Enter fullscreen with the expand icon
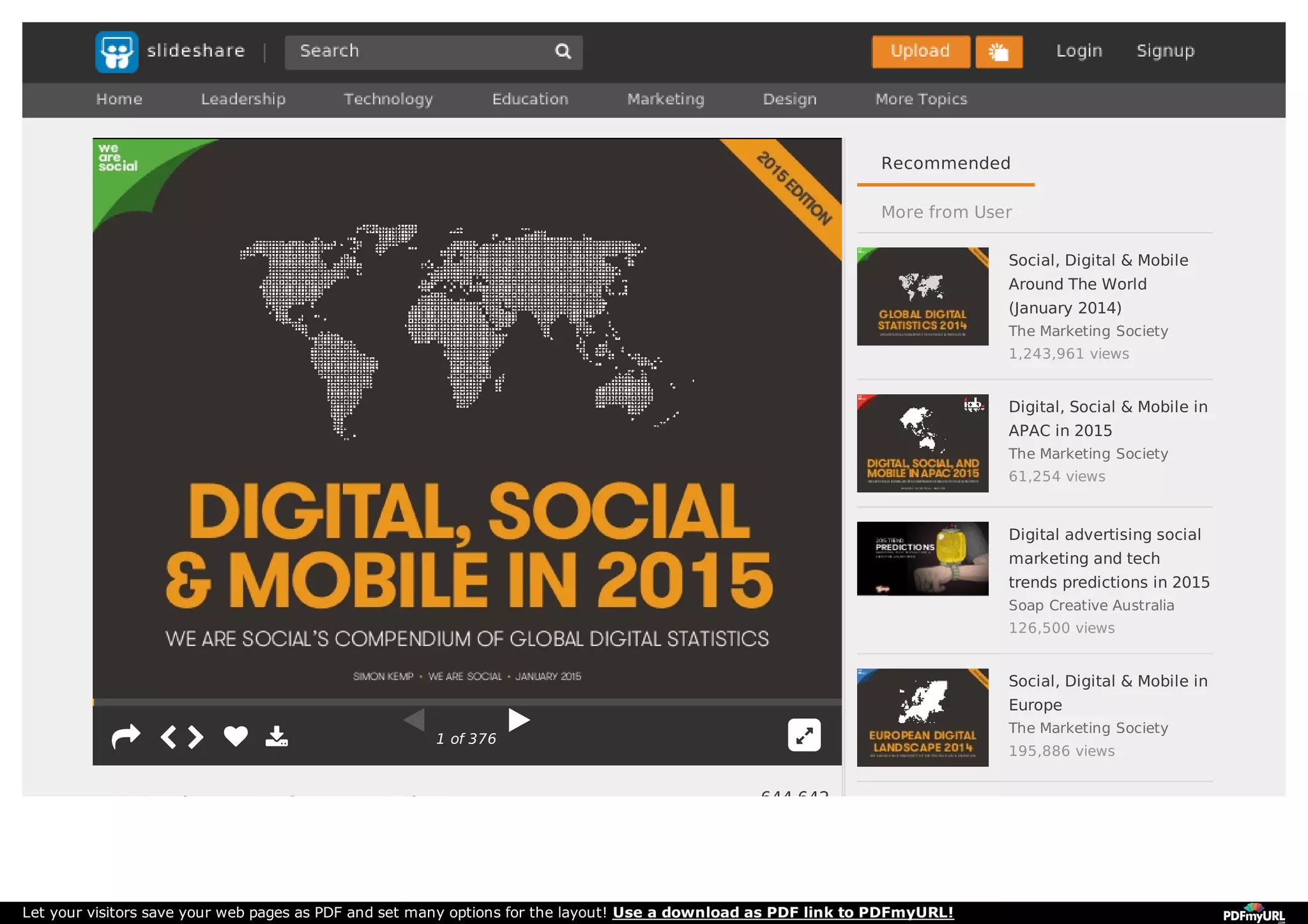Screen dimensions: 1308x924 tap(804, 735)
